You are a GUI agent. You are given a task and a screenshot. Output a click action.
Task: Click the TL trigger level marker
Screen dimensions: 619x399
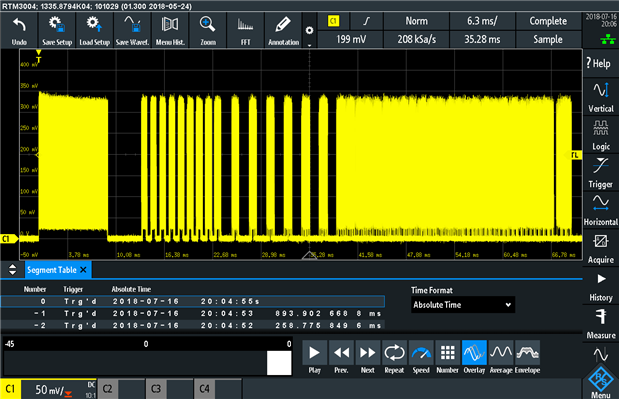[574, 155]
